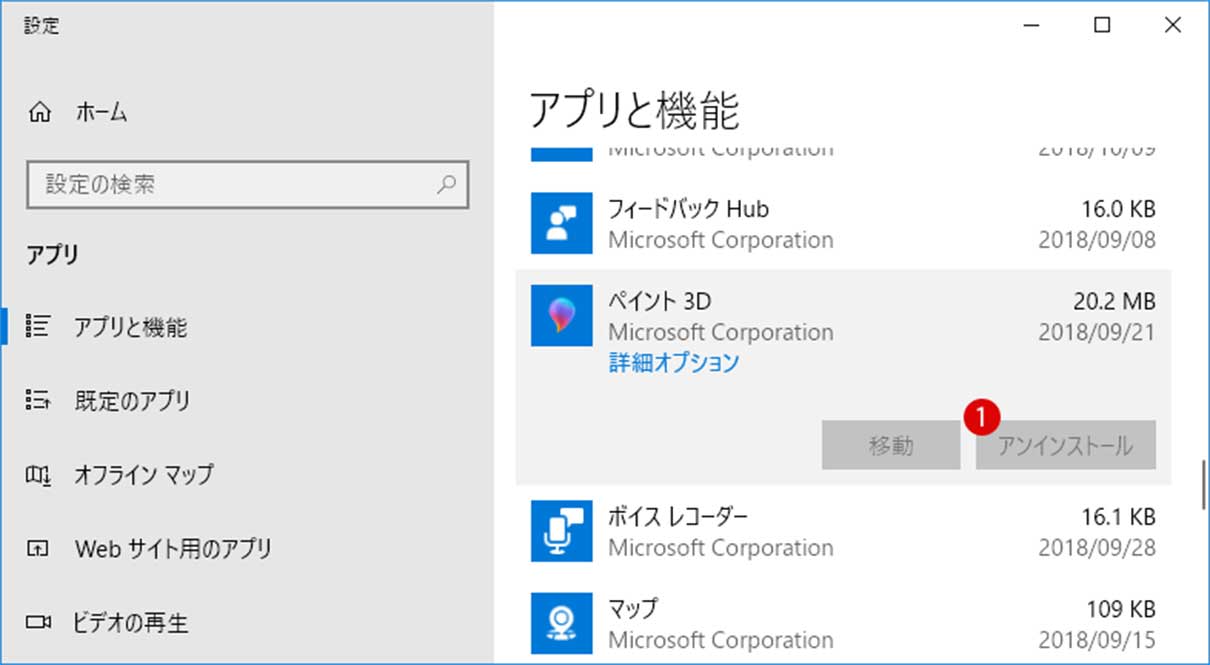Click the アプリと機能 list icon in sidebar
1210x665 pixels.
[40, 327]
